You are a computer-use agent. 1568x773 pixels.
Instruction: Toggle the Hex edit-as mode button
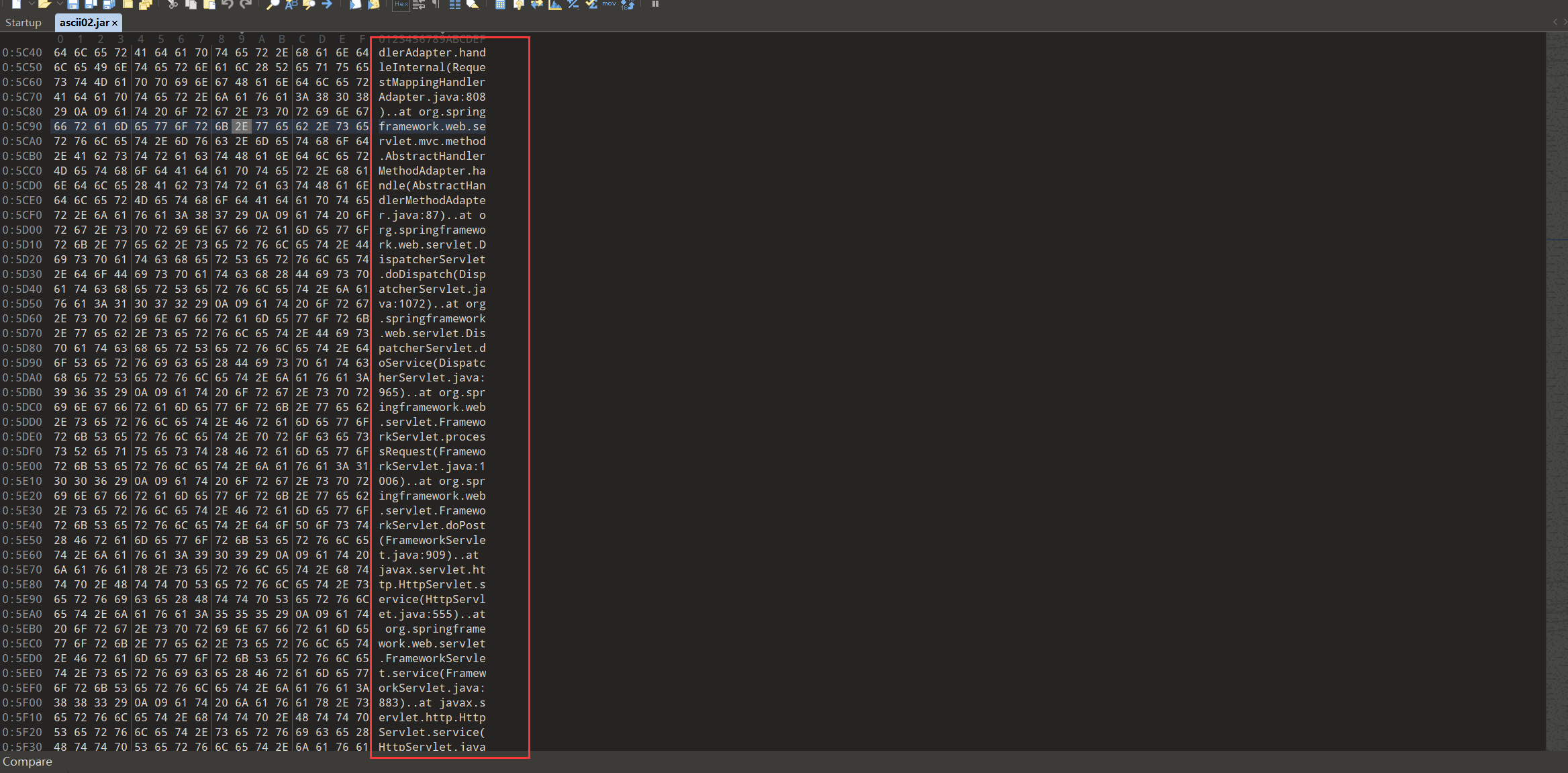tap(401, 4)
